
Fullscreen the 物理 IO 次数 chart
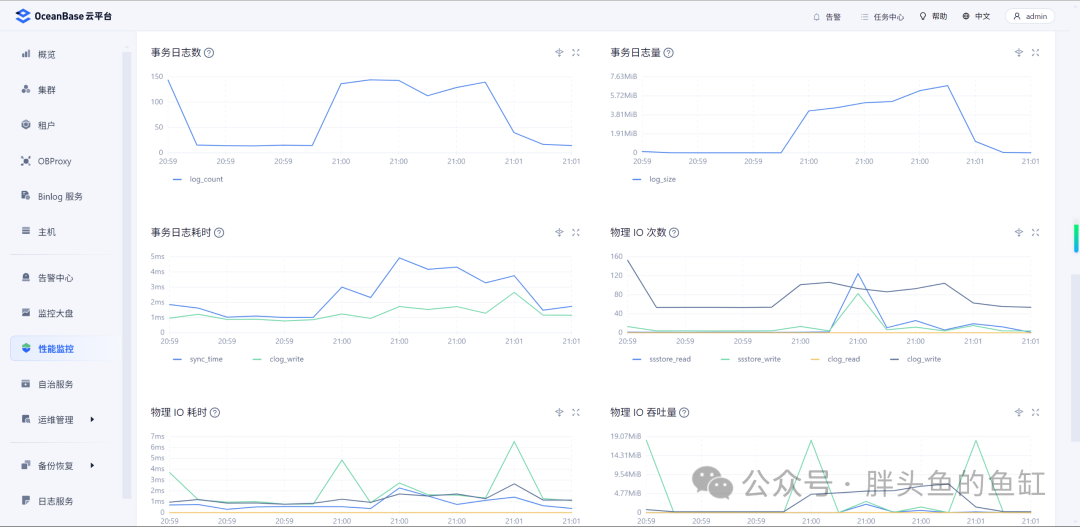[x=1035, y=233]
